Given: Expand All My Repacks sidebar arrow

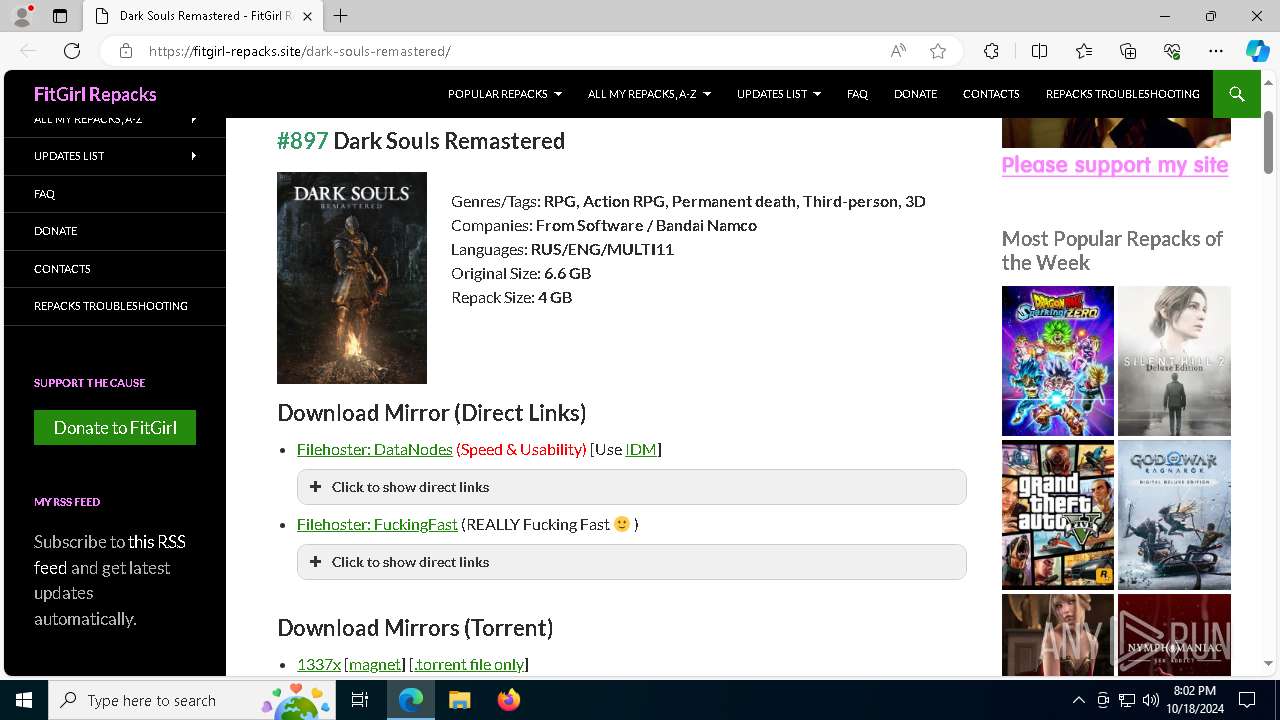Looking at the screenshot, I should 193,120.
